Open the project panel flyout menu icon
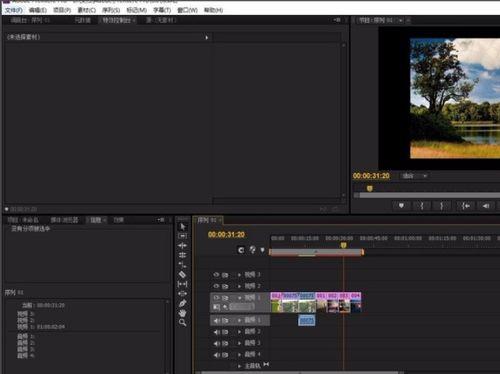Image resolution: width=500 pixels, height=374 pixels. [x=161, y=220]
